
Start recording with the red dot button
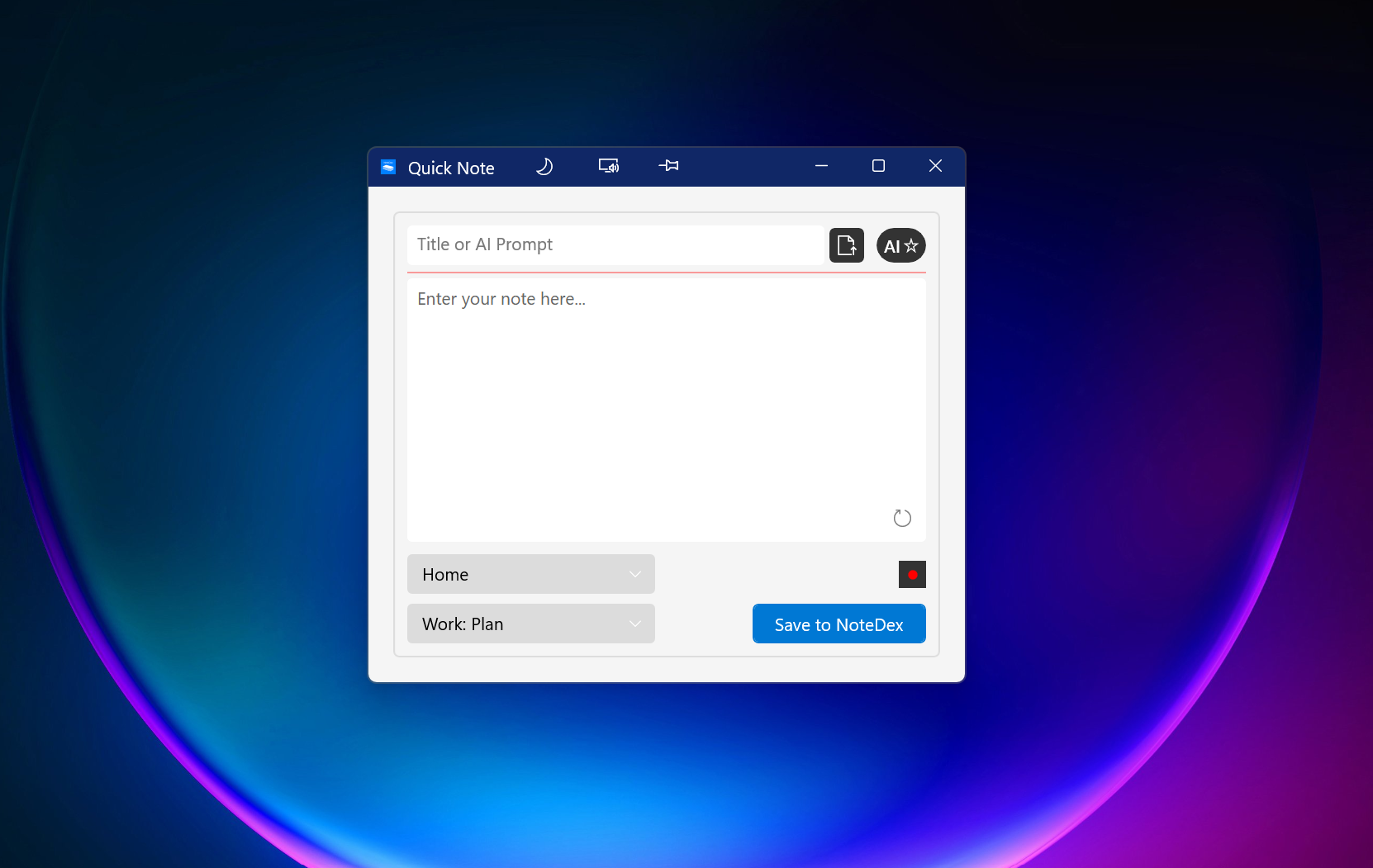(x=912, y=574)
